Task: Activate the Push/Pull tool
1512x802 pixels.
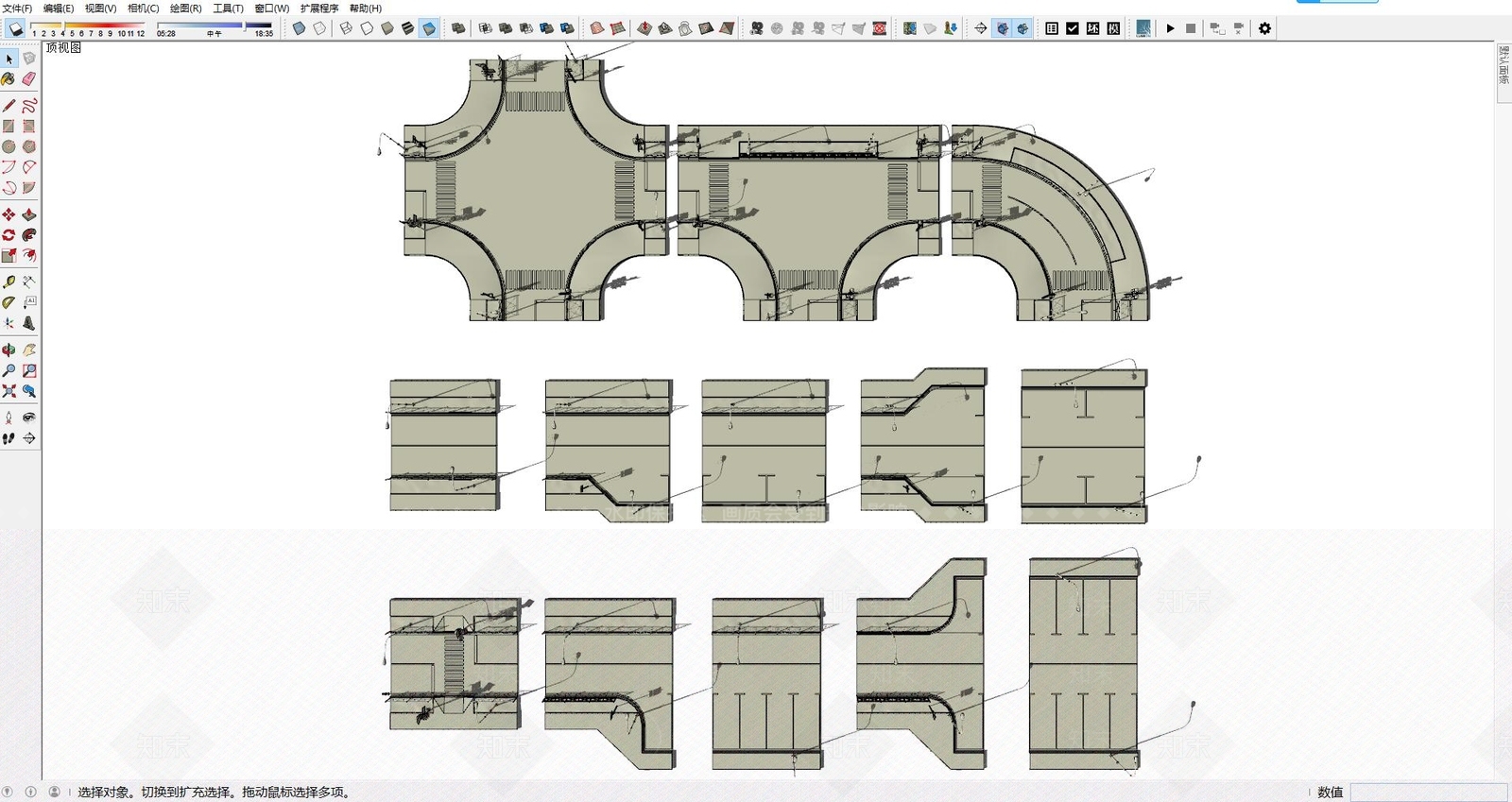Action: [x=29, y=214]
